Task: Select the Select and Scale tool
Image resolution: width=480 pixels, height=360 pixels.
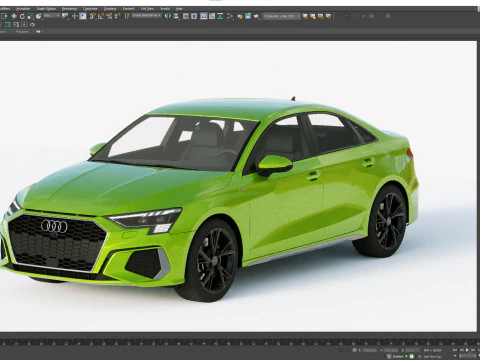Action: [x=30, y=16]
